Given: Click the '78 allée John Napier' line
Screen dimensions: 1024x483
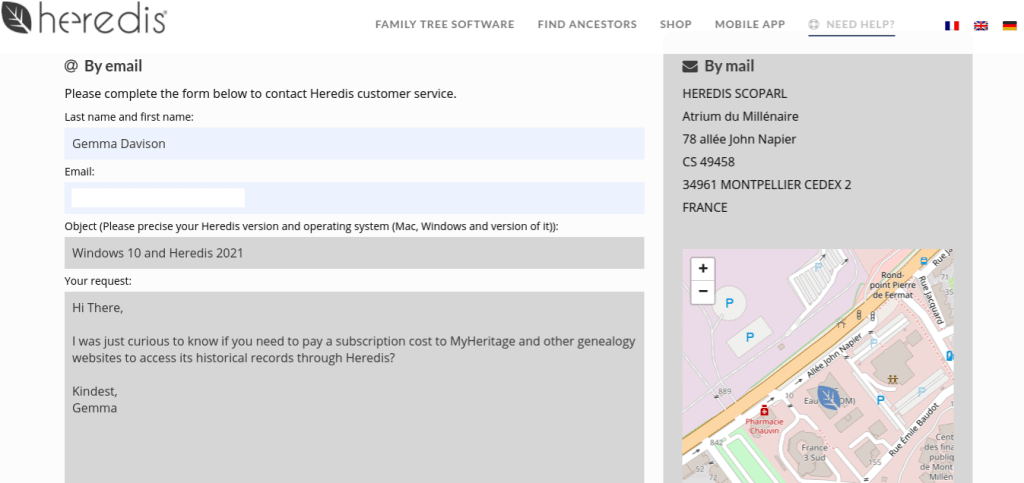Looking at the screenshot, I should click(739, 139).
